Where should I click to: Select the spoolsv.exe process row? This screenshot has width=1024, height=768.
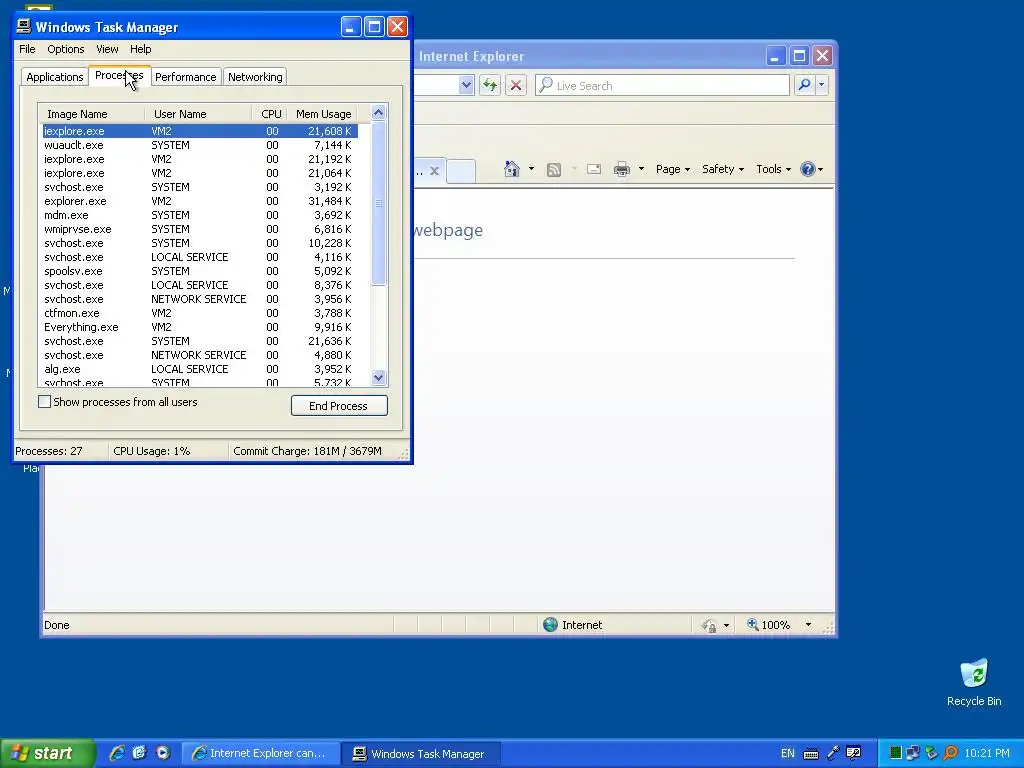point(200,271)
